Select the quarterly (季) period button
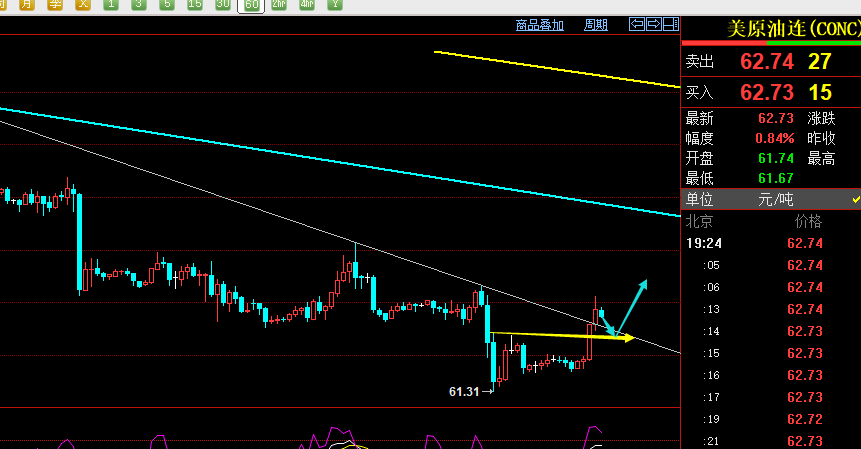861x449 pixels. coord(54,4)
